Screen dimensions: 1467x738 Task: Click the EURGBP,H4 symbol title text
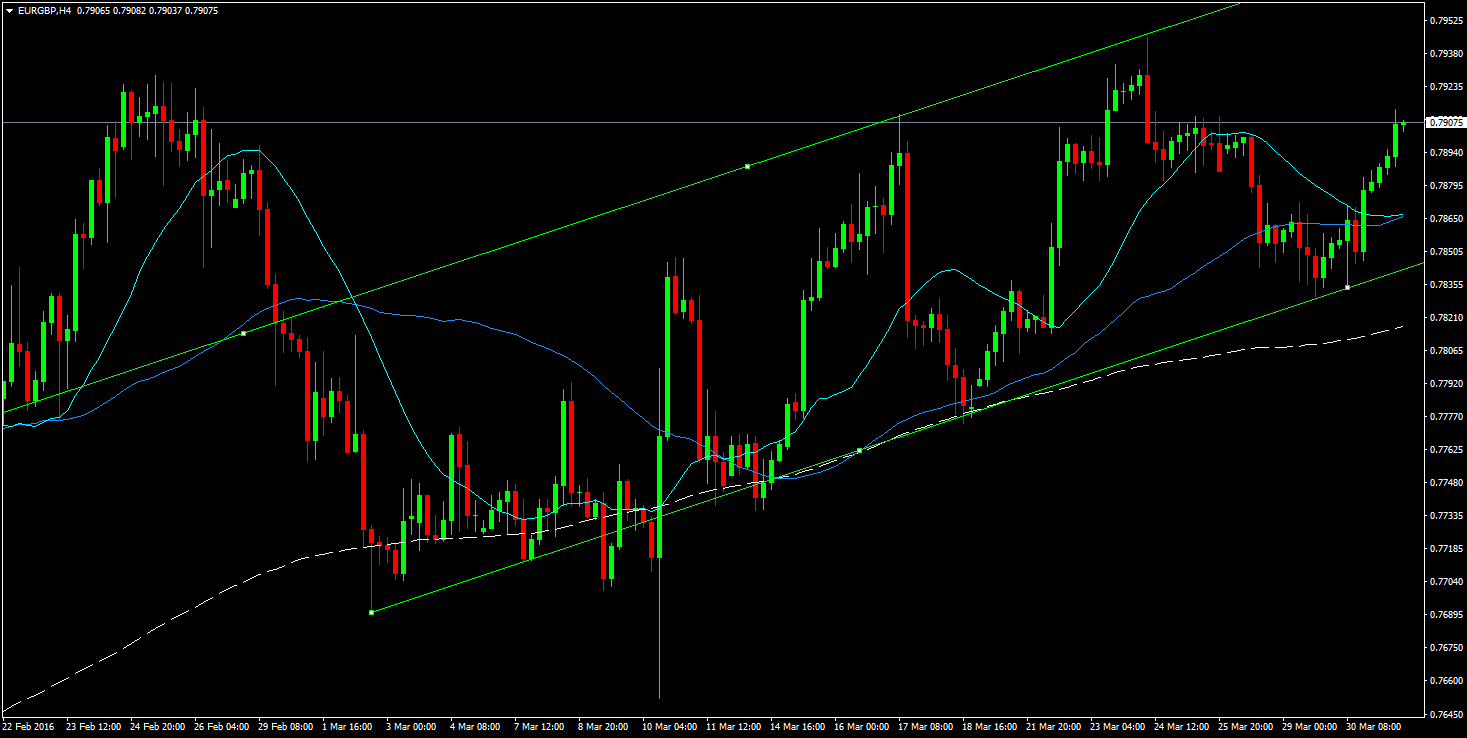(41, 10)
